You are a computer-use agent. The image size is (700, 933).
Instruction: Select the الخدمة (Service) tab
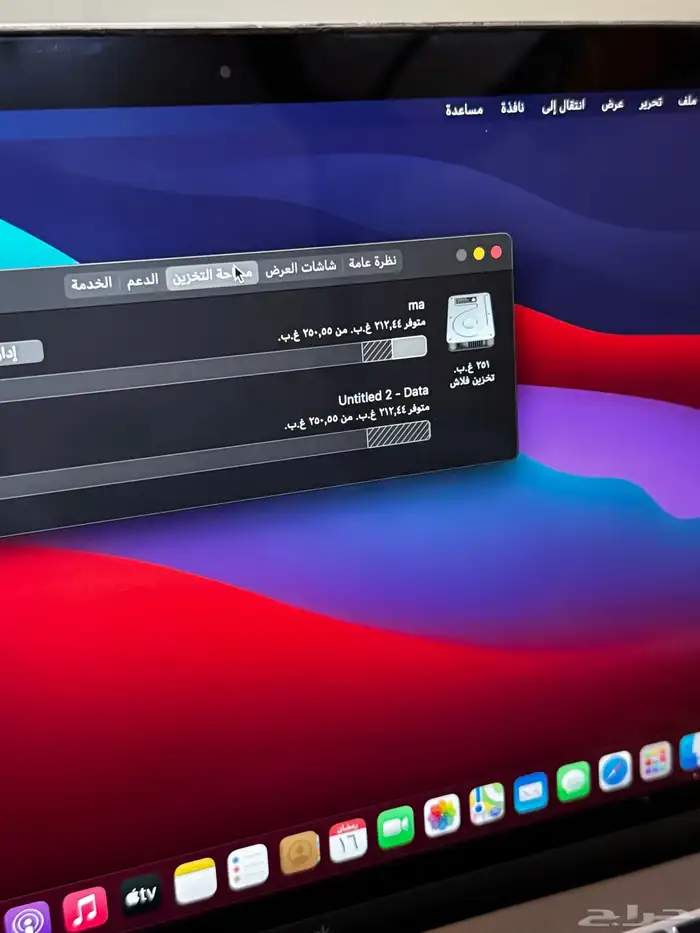click(x=91, y=284)
